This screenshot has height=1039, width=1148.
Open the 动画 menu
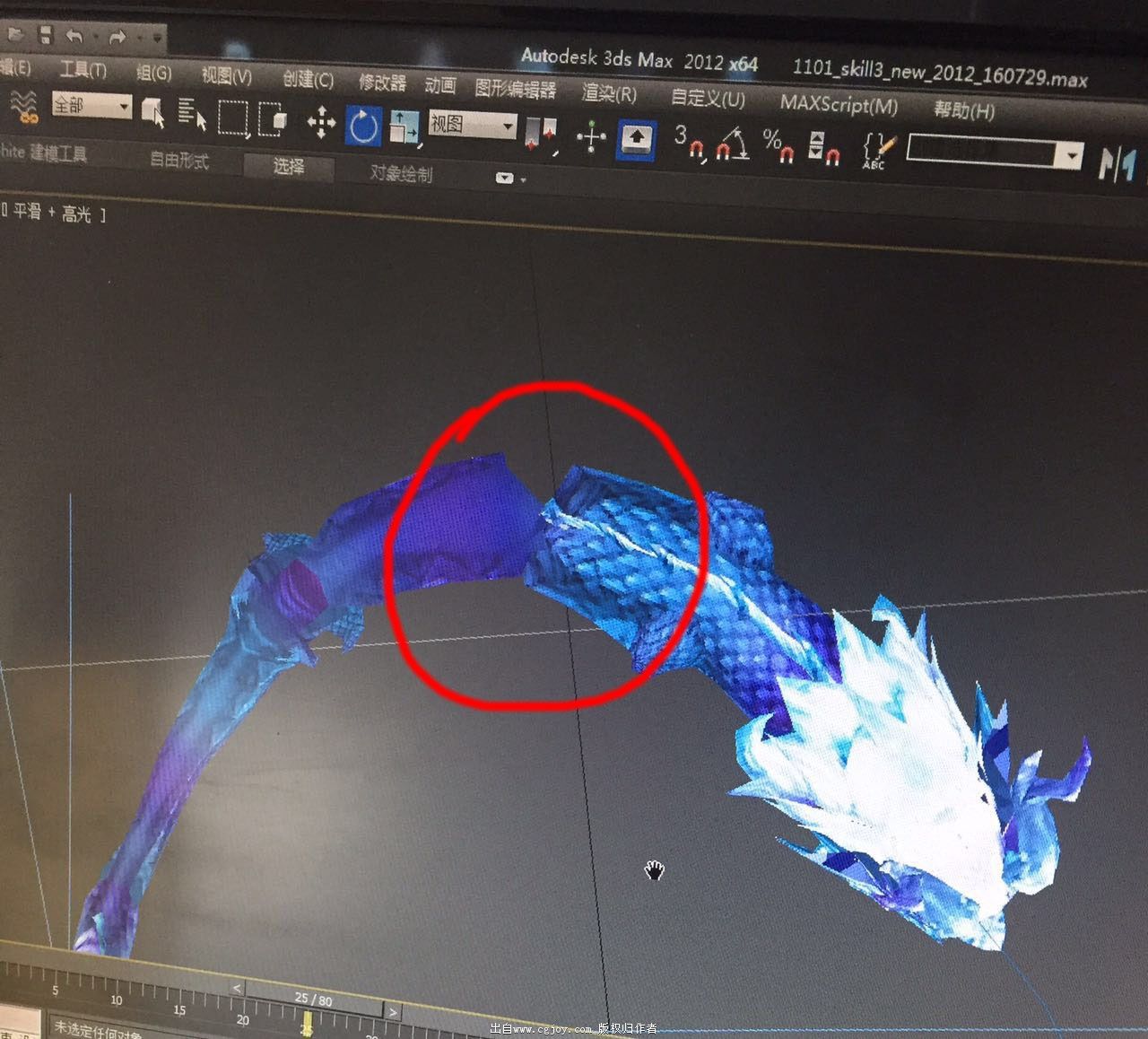coord(439,86)
